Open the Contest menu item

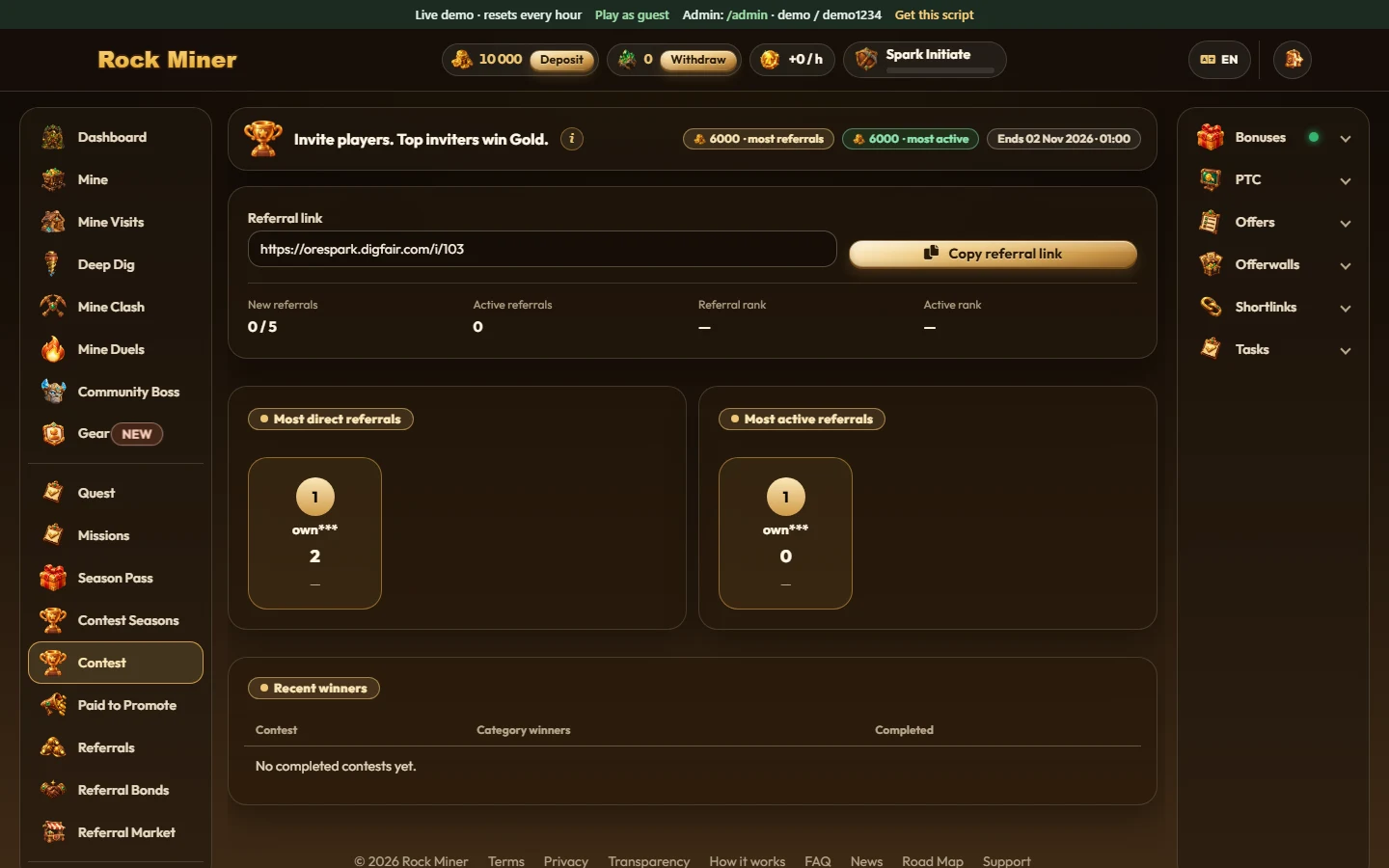coord(116,663)
